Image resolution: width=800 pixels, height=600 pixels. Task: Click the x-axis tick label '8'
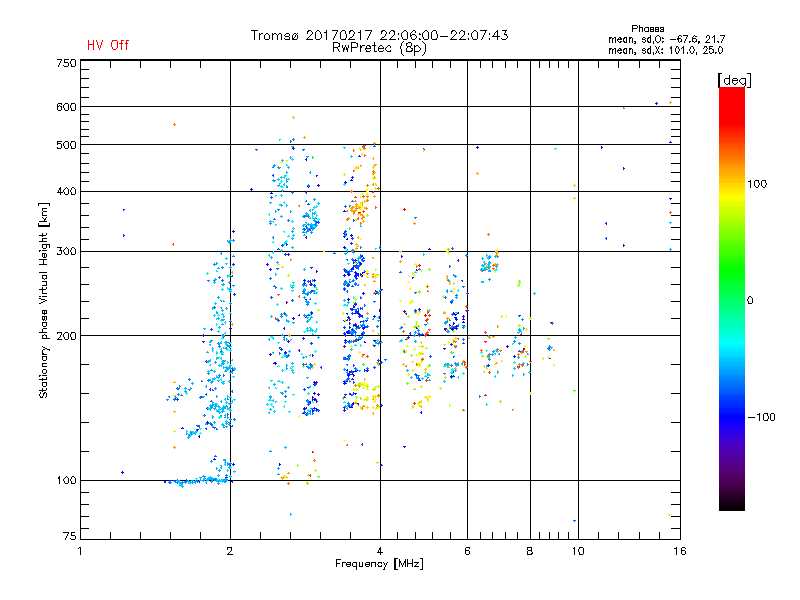pos(530,551)
